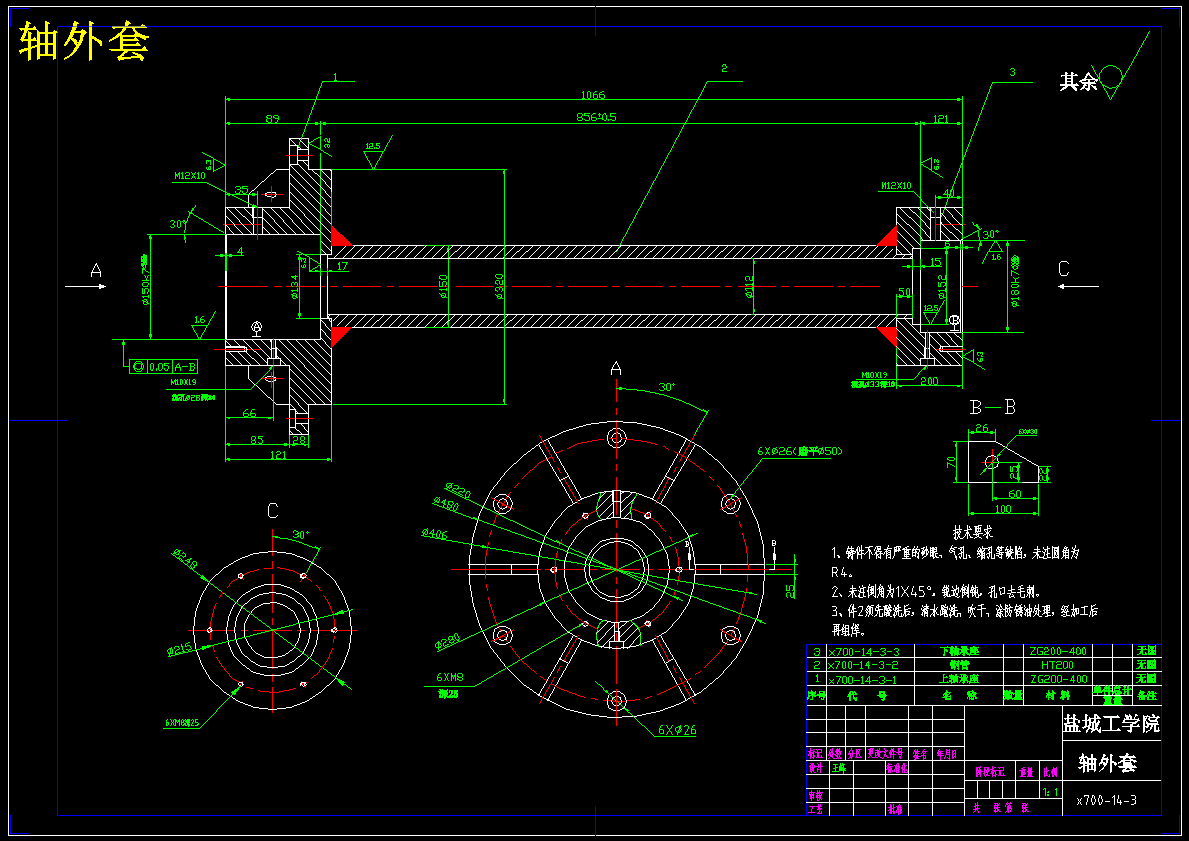This screenshot has width=1189, height=841.
Task: Click the '85' dimension under left flange
Action: click(257, 440)
